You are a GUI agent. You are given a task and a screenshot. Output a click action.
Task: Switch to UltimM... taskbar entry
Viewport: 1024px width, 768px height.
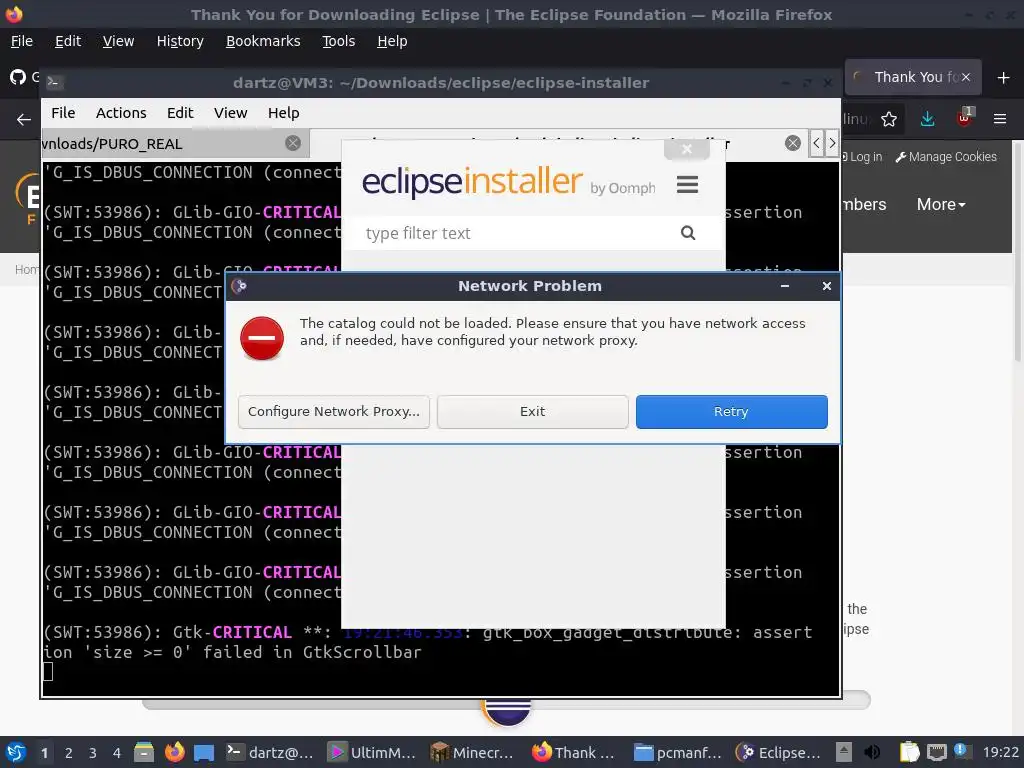372,752
